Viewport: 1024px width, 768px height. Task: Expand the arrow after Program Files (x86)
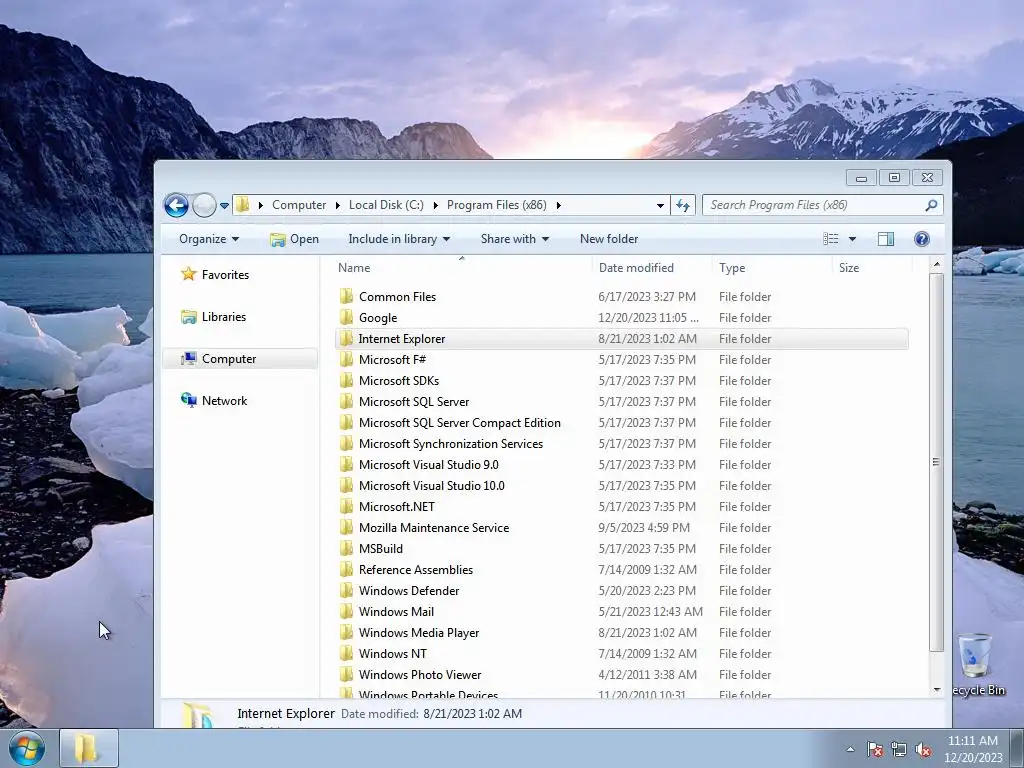pos(558,205)
